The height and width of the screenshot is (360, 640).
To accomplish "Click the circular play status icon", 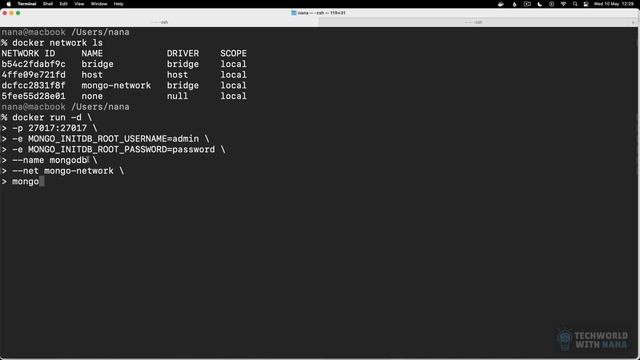I will [551, 4].
